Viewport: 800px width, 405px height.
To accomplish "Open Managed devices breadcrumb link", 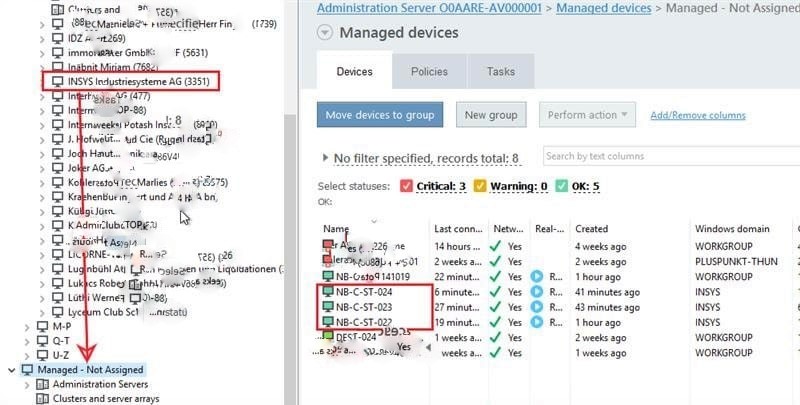I will point(604,8).
